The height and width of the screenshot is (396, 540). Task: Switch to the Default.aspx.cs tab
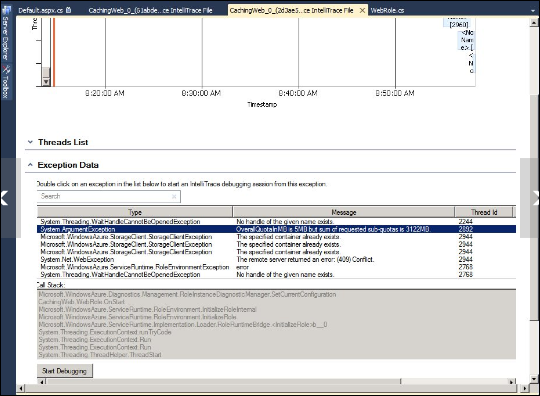click(x=44, y=10)
